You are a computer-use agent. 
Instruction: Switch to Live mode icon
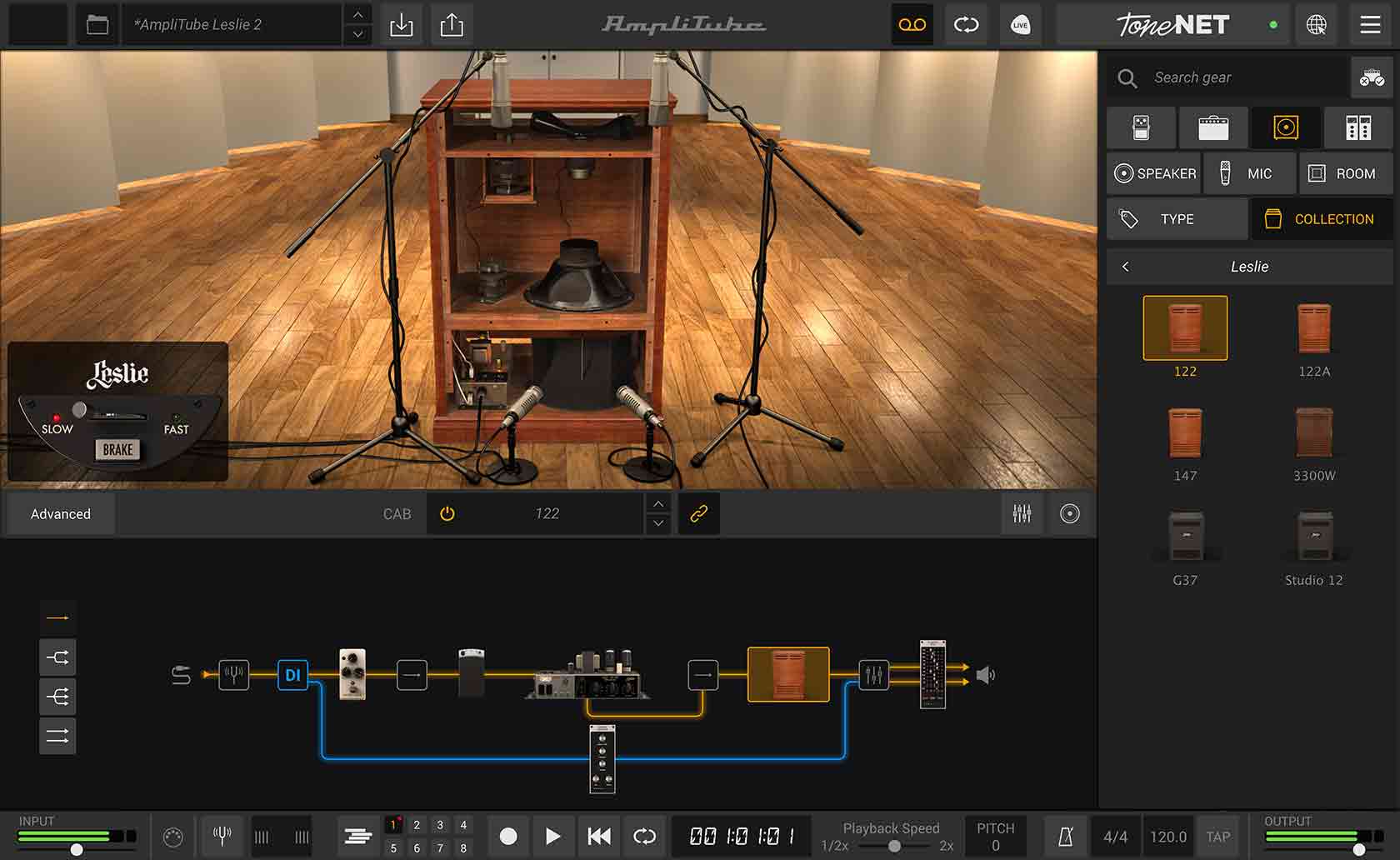click(x=1020, y=25)
